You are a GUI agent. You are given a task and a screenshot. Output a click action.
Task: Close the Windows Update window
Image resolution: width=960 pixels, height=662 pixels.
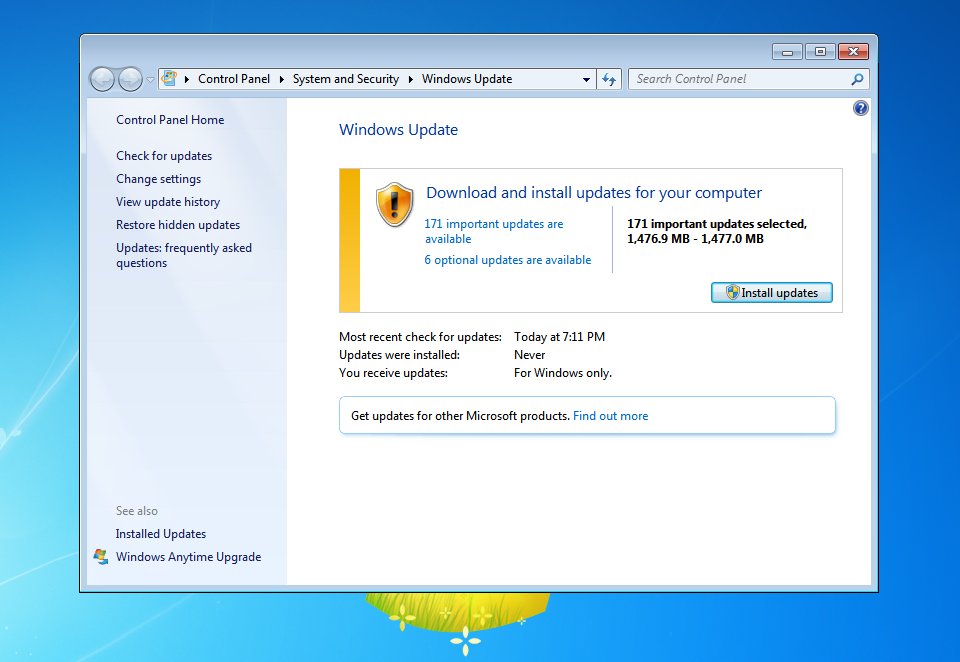(x=853, y=52)
